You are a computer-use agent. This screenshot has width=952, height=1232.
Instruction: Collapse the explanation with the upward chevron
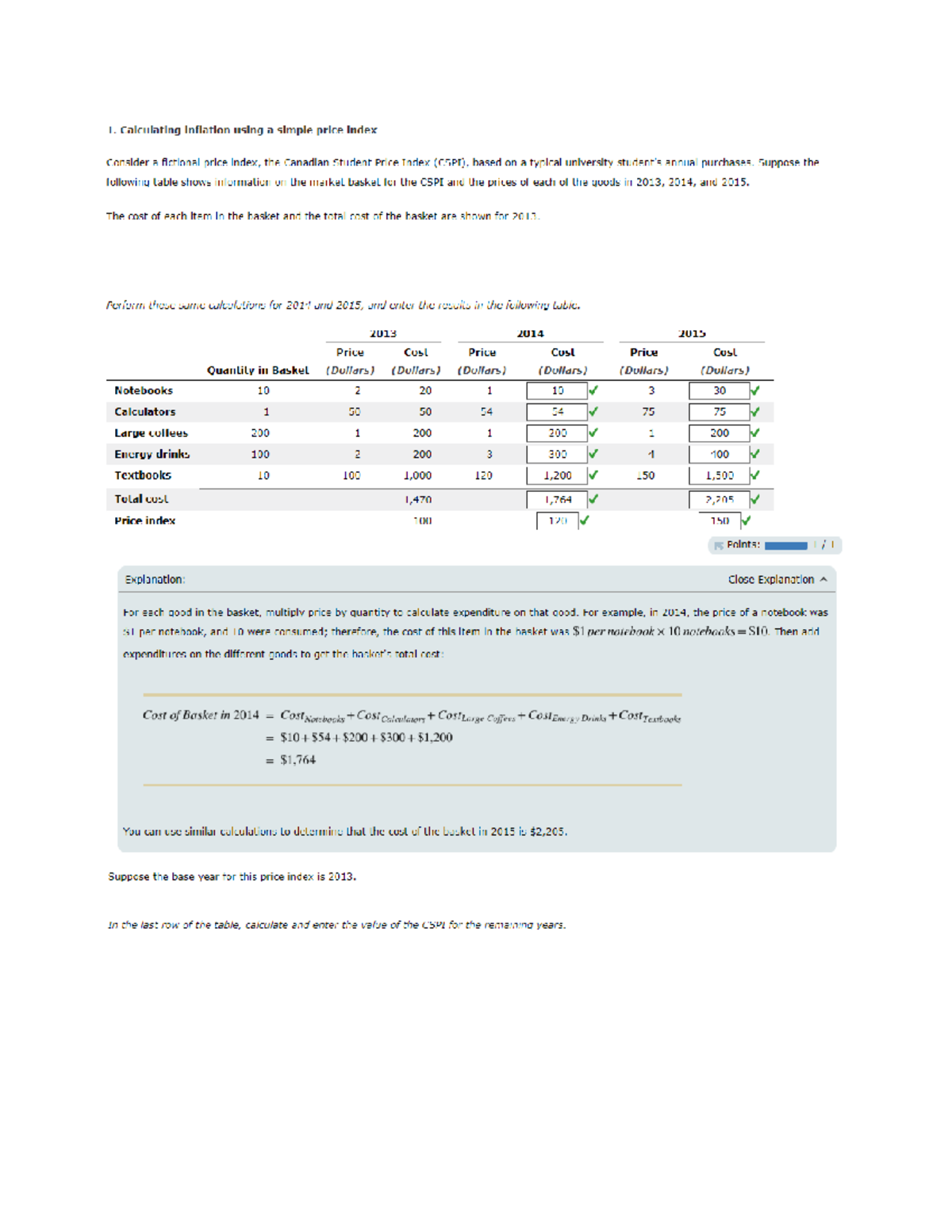coord(825,580)
